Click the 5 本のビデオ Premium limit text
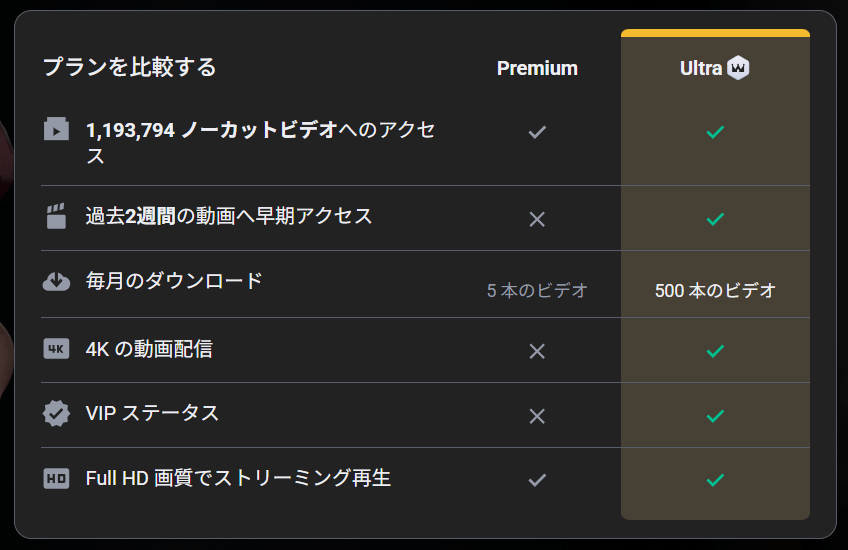The image size is (848, 550). (537, 291)
